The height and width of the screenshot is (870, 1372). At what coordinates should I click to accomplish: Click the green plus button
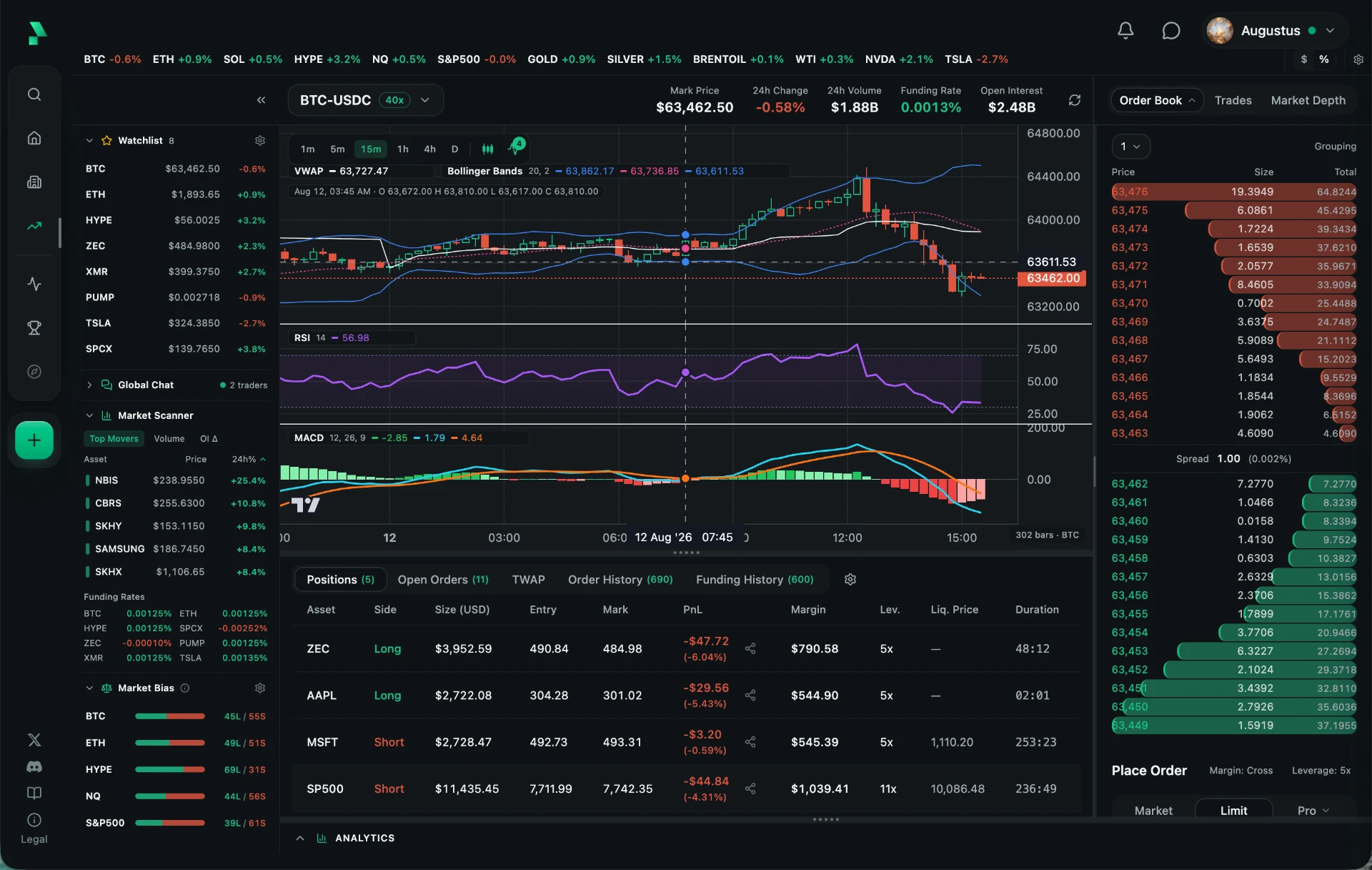pos(34,440)
